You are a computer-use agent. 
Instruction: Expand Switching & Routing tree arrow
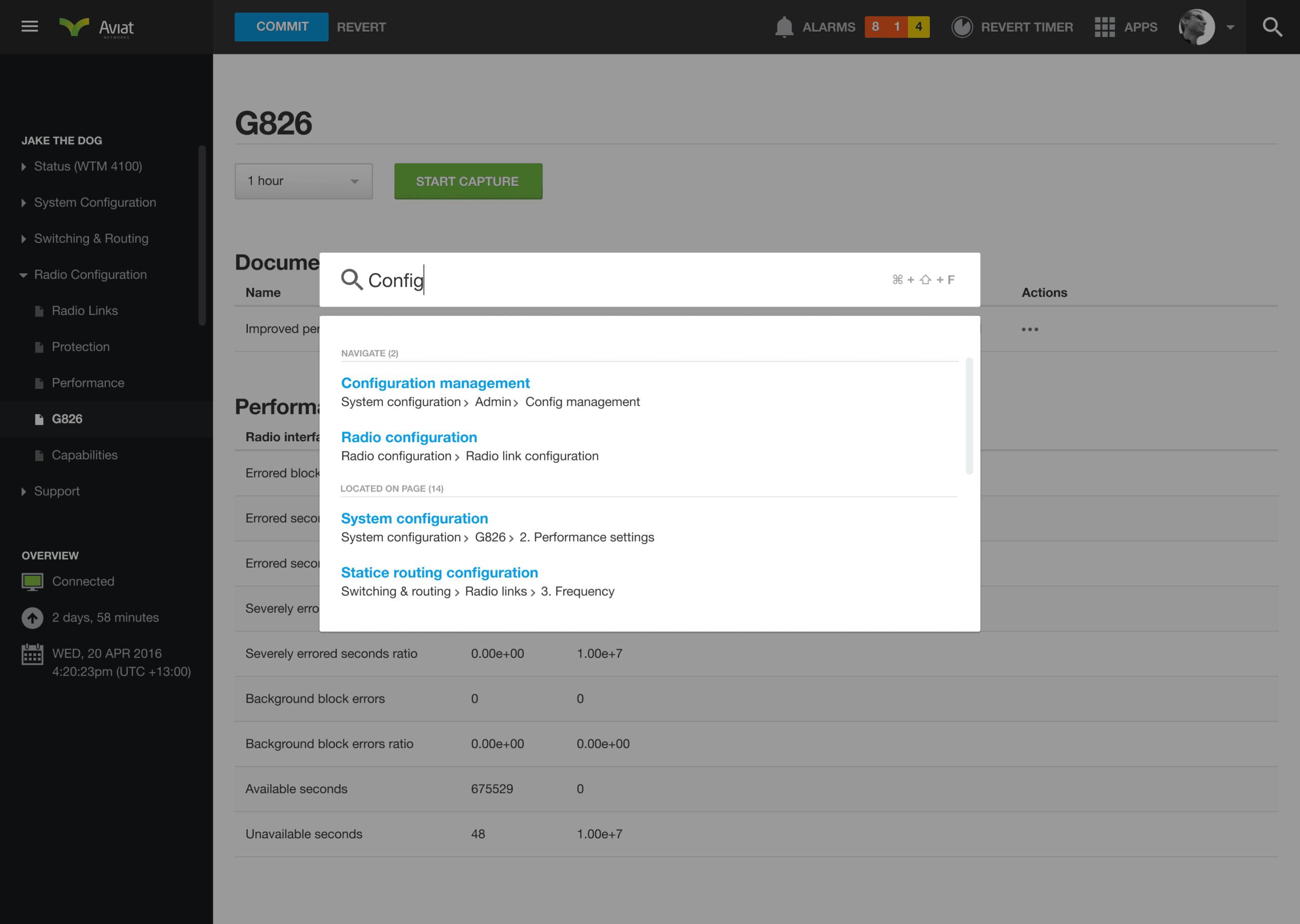[x=23, y=239]
